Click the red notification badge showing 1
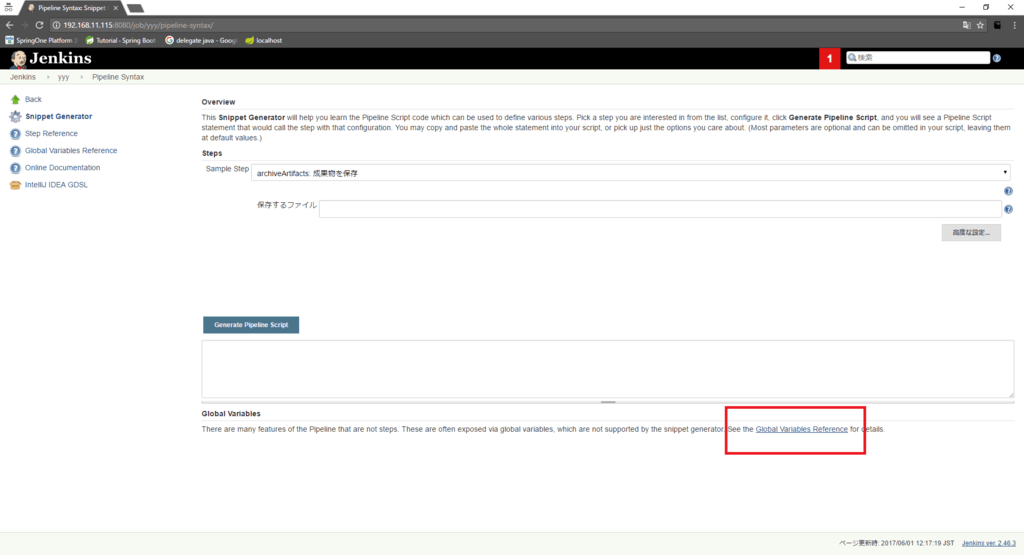 [830, 58]
